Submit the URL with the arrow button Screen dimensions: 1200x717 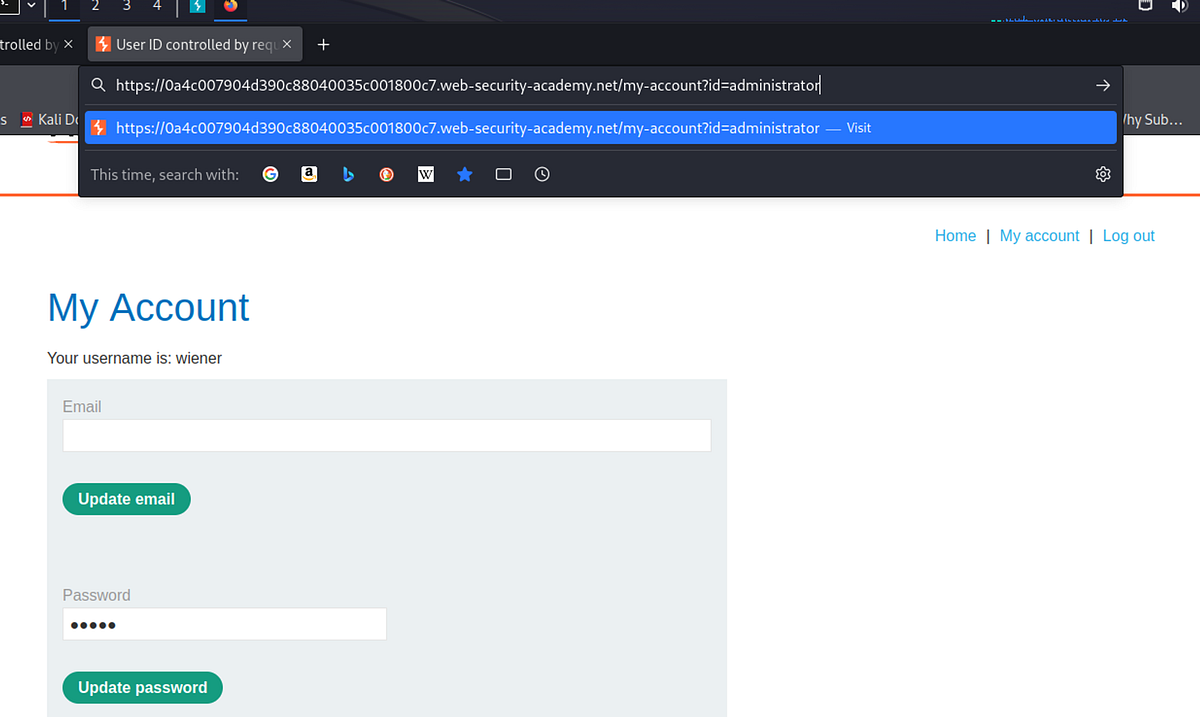pyautogui.click(x=1102, y=85)
